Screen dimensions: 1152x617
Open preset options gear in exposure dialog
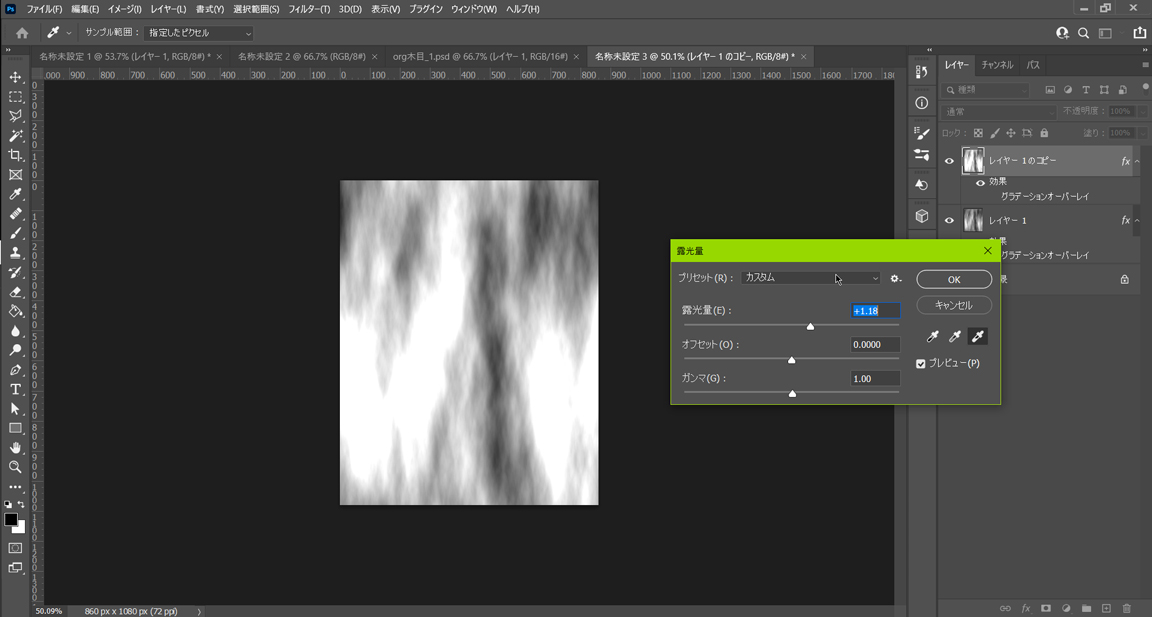click(895, 279)
